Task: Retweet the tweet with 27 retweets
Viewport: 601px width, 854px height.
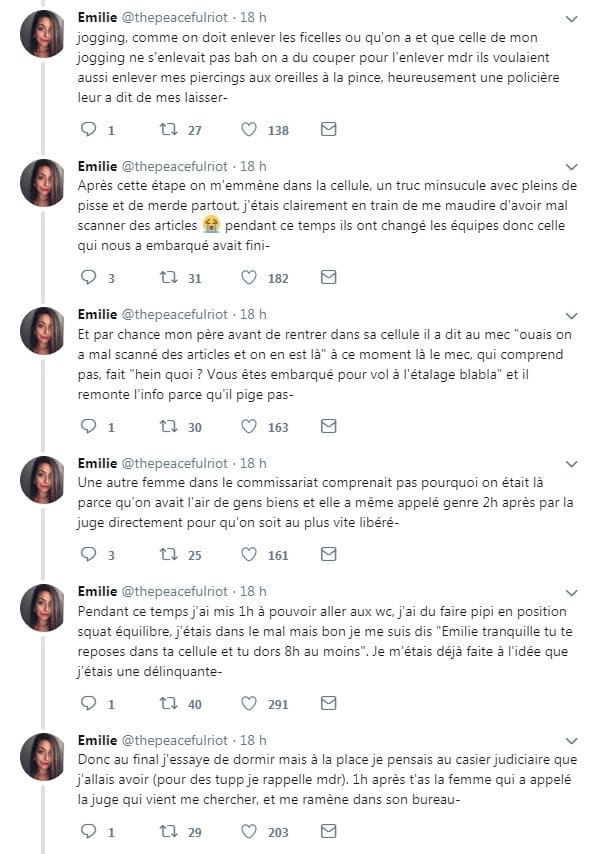Action: pos(169,130)
